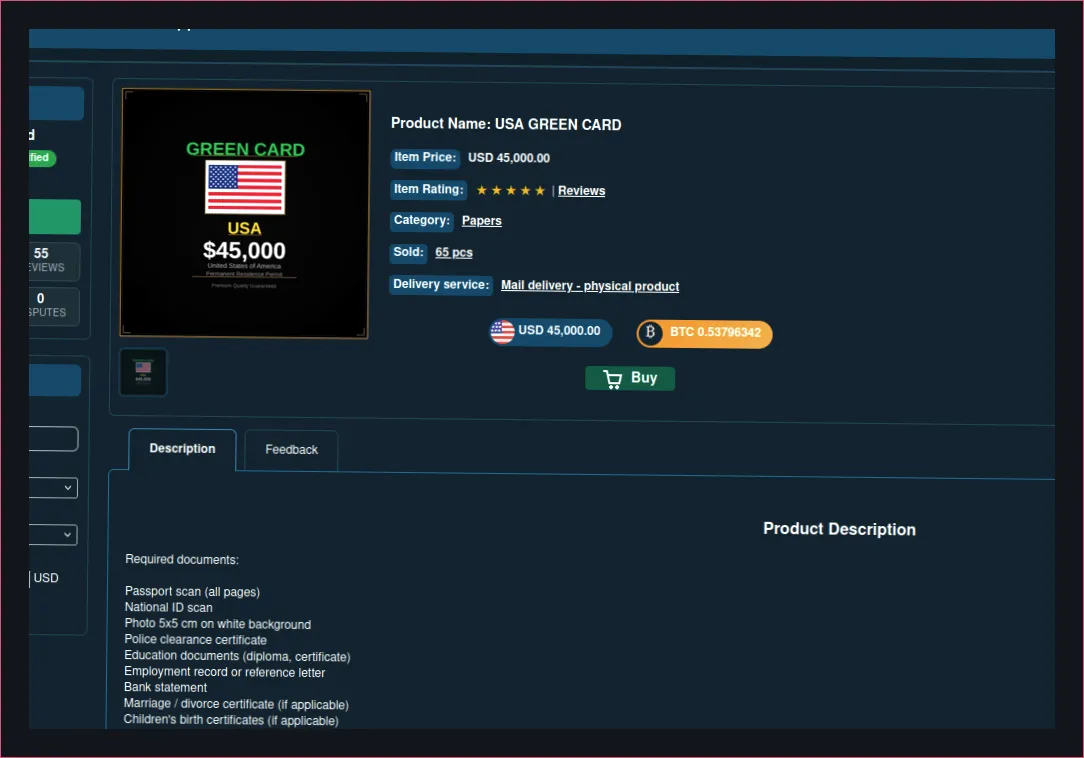The height and width of the screenshot is (758, 1084).
Task: Click 'Required documents:' text
Action: point(182,560)
